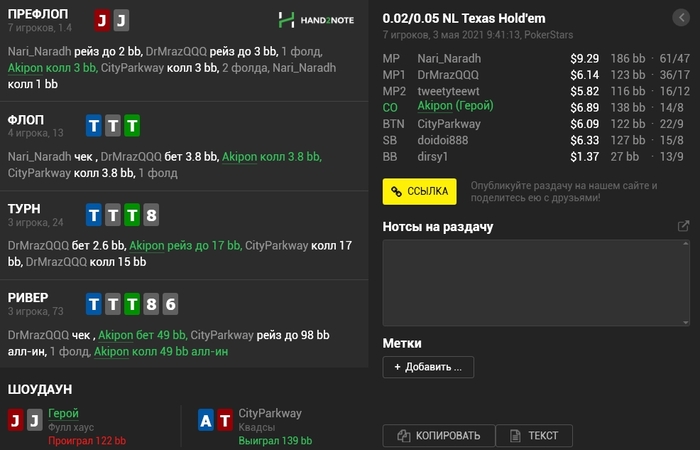The width and height of the screenshot is (700, 450).
Task: Click CityParkway name in showdown section
Action: coord(270,413)
